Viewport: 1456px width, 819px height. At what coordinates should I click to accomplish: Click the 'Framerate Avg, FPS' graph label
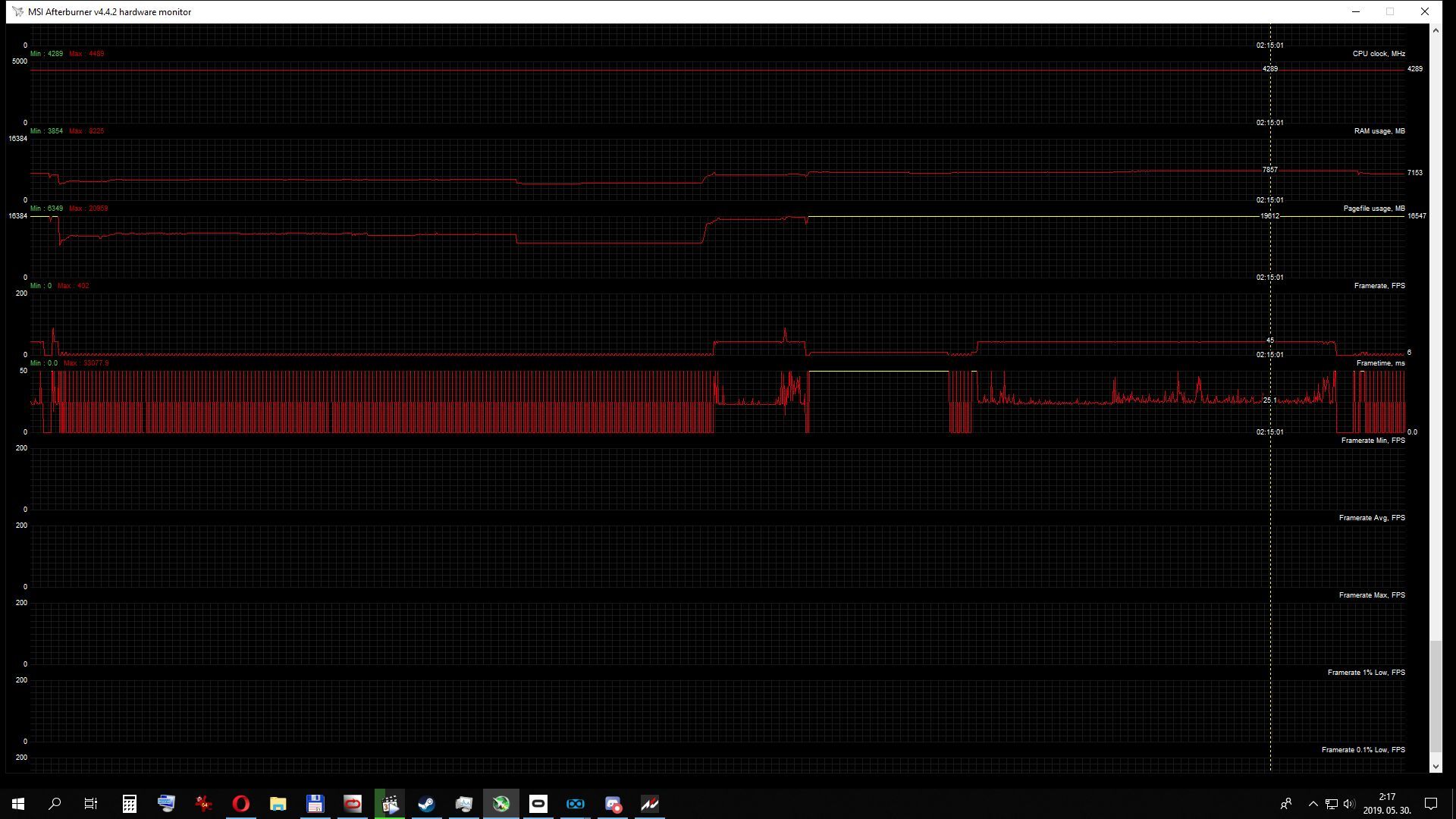click(1372, 518)
